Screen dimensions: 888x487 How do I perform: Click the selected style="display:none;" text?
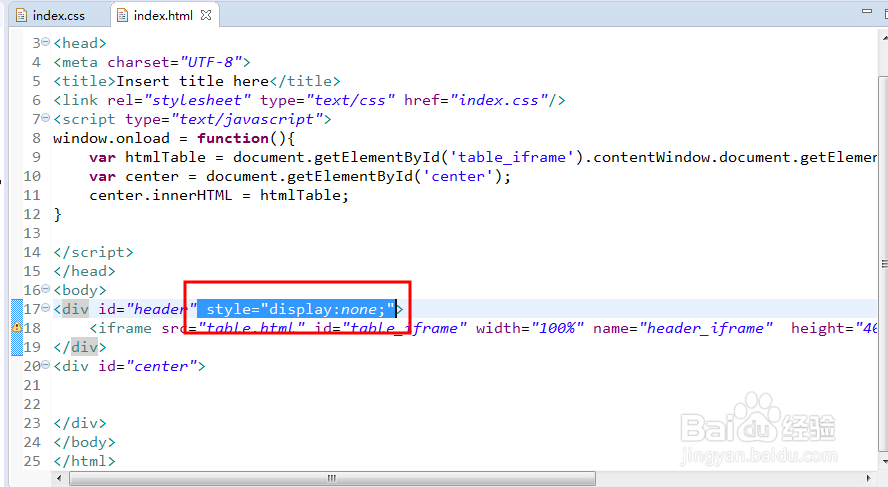296,309
